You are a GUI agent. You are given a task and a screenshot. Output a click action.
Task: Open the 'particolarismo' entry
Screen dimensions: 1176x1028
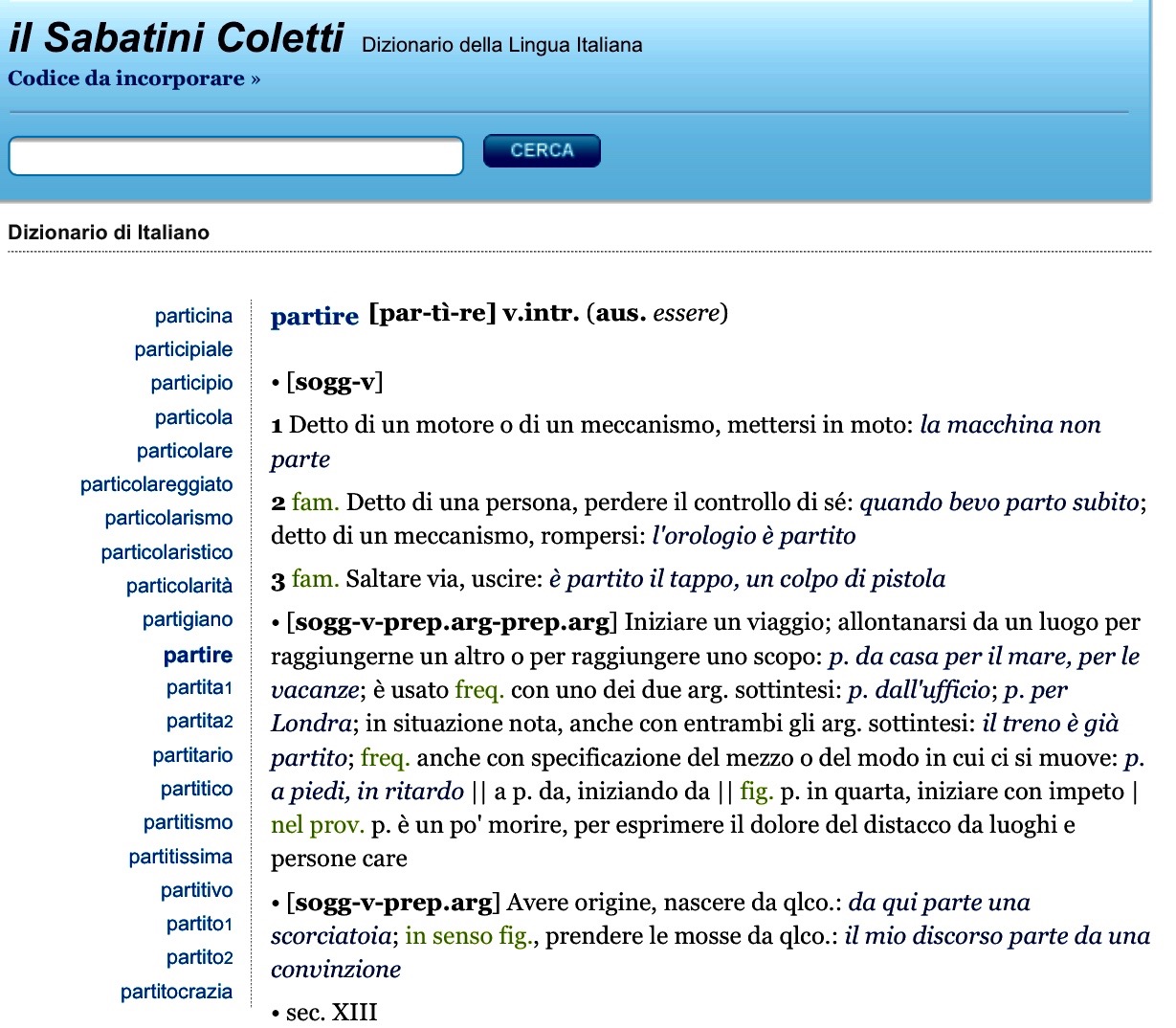168,518
